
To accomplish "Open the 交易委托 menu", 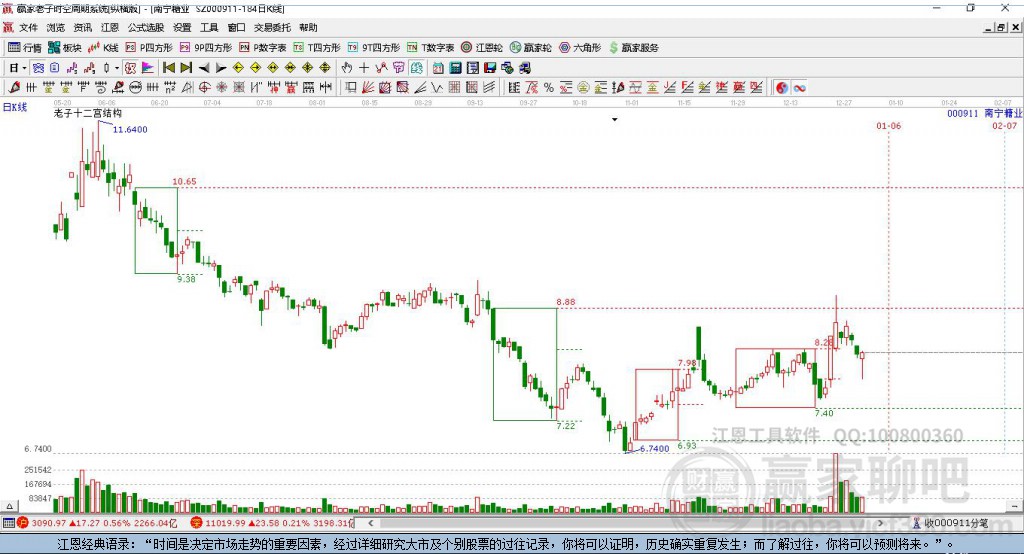I will (272, 27).
